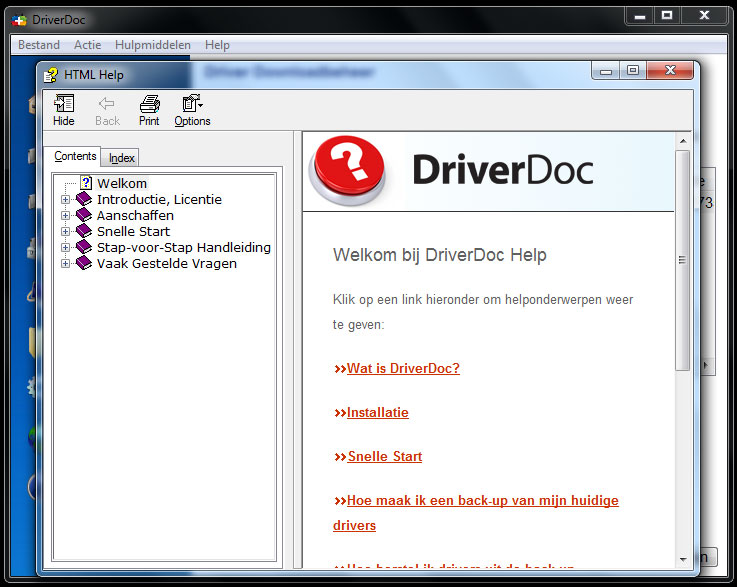Minimize the DriverDoc main window
Image resolution: width=737 pixels, height=587 pixels.
click(640, 16)
